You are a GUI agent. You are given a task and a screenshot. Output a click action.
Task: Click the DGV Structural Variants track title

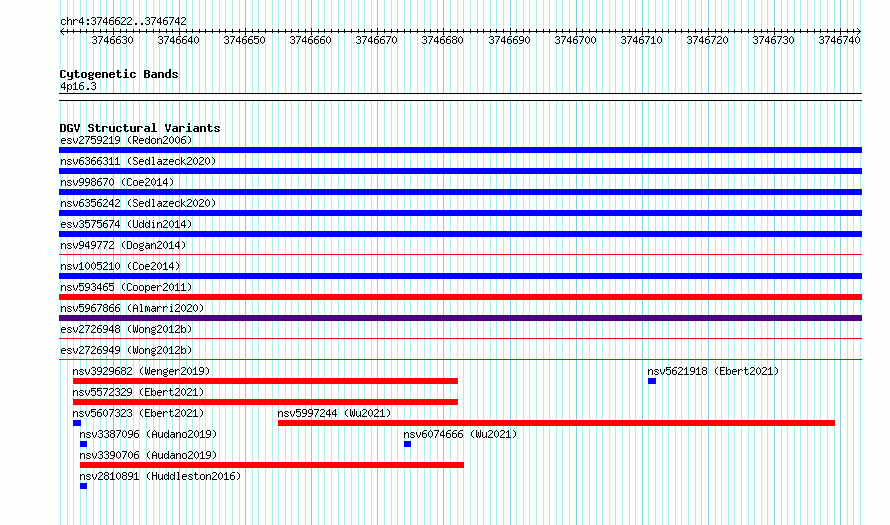140,128
